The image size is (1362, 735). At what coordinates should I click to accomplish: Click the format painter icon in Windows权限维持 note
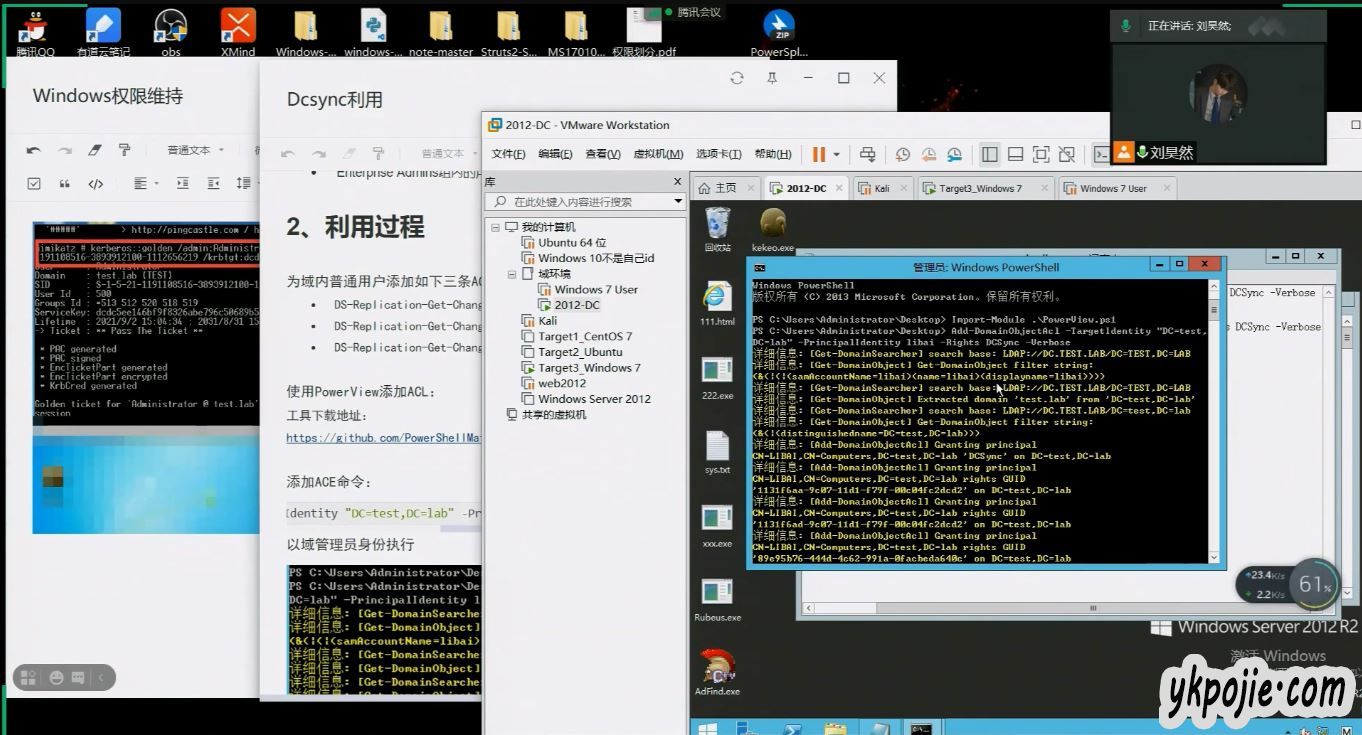tap(124, 150)
